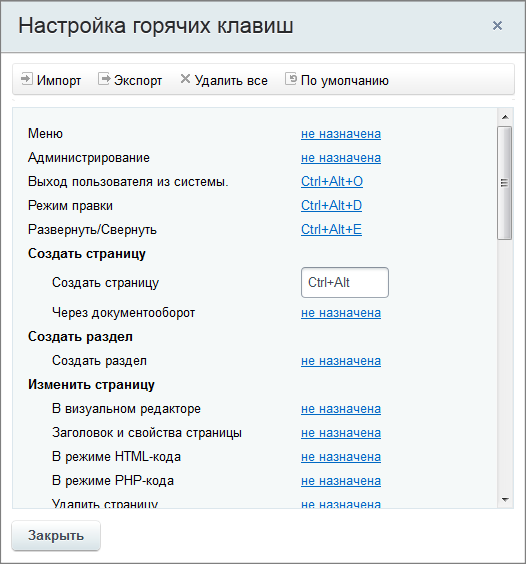Change the Ctrl+Alt+O logout shortcut
The image size is (526, 564).
pyautogui.click(x=332, y=182)
